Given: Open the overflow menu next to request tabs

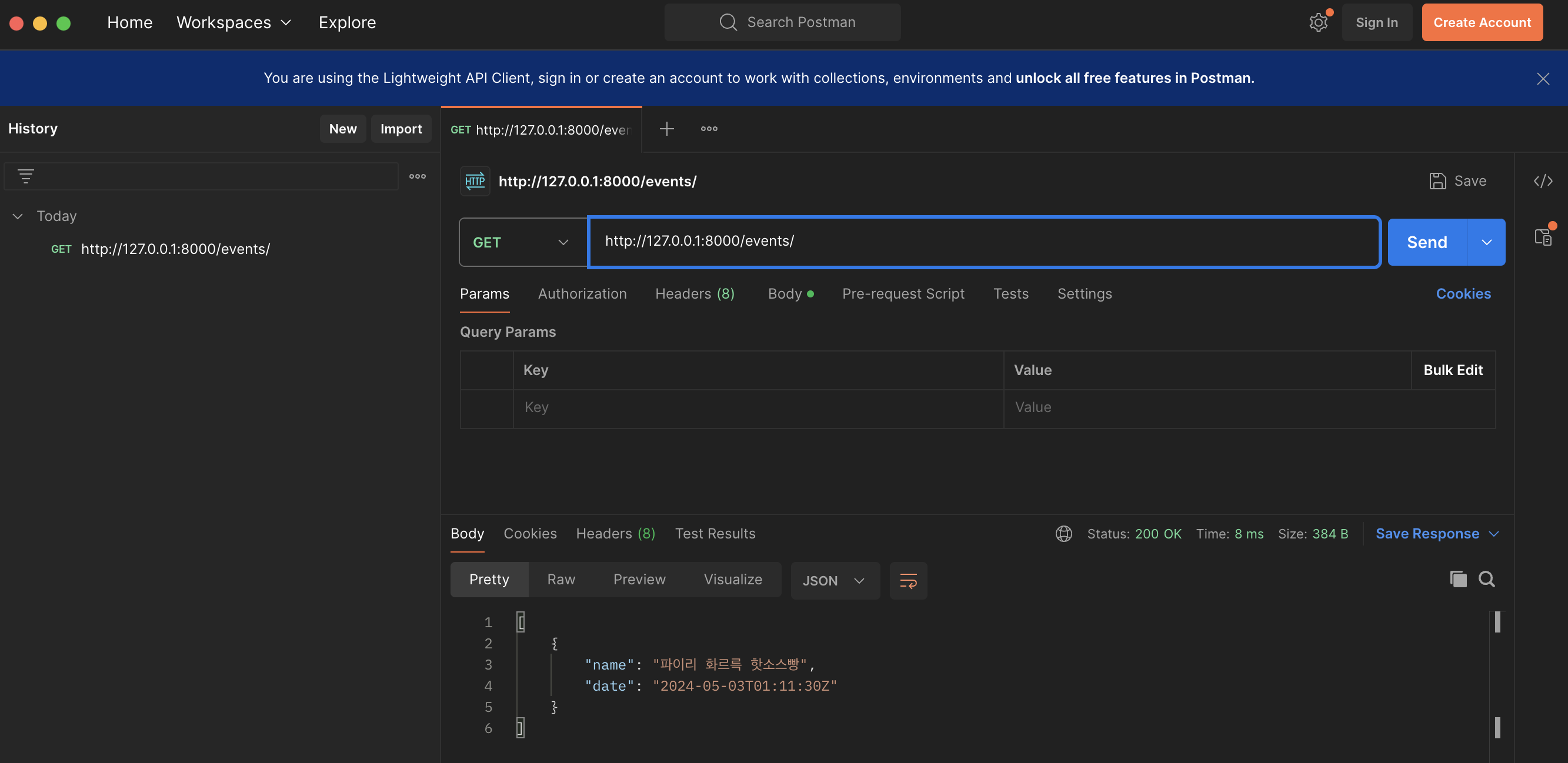Looking at the screenshot, I should (x=708, y=128).
